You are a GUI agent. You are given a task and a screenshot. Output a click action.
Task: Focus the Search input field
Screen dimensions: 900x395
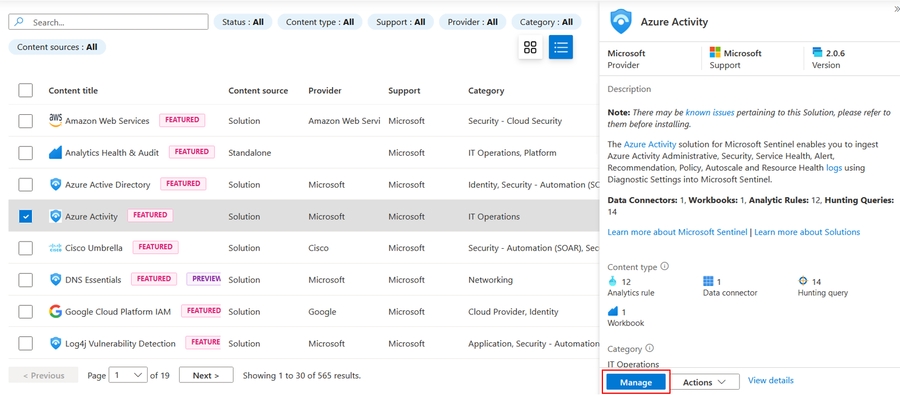tap(108, 22)
